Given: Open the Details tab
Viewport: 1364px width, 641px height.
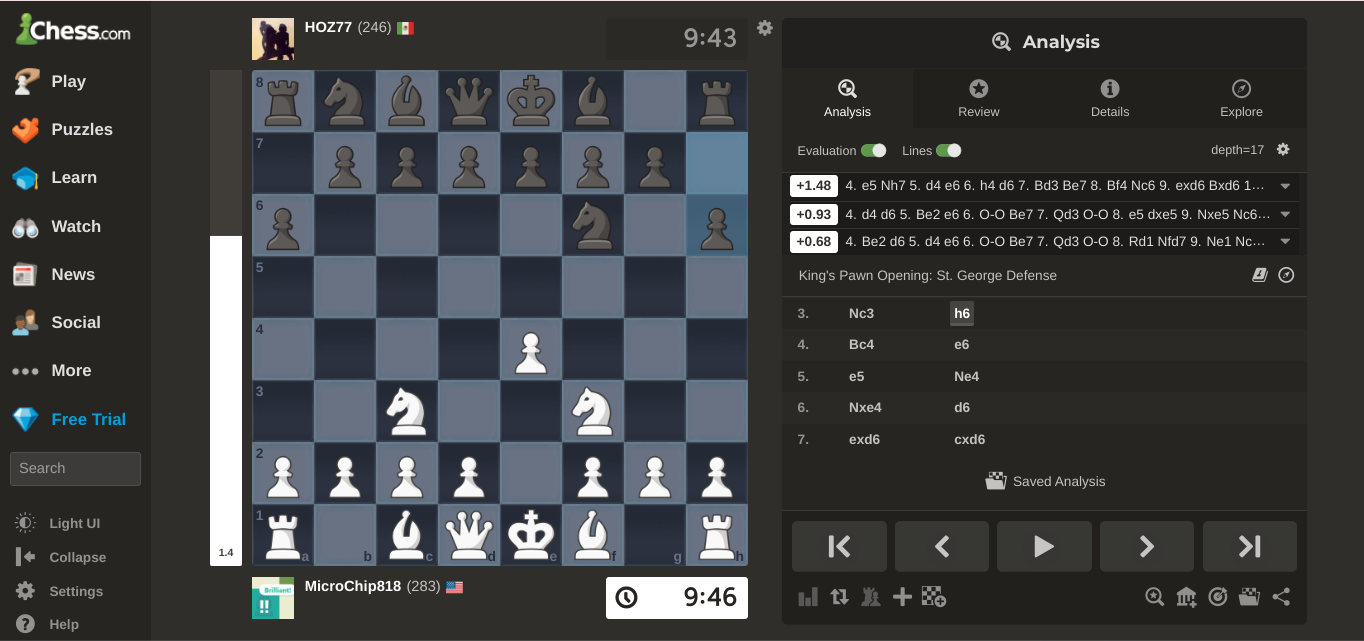Looking at the screenshot, I should (1110, 98).
